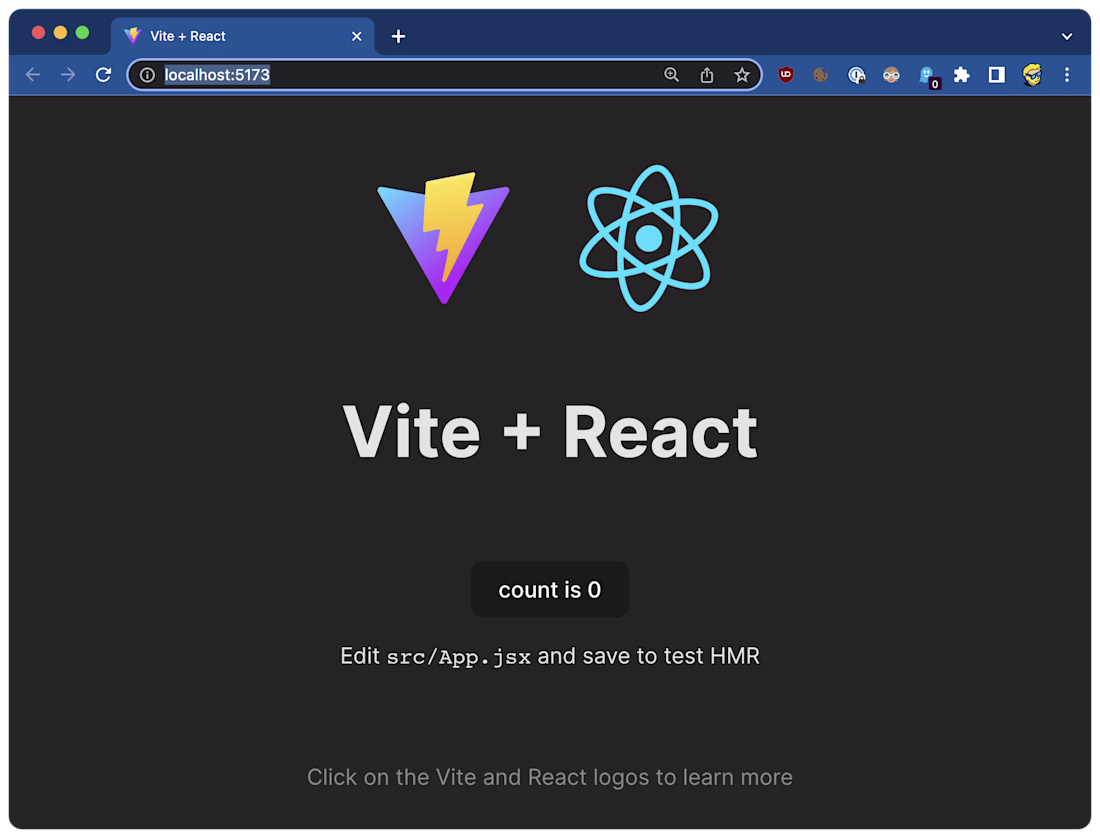Click the count is 0 button

point(550,590)
